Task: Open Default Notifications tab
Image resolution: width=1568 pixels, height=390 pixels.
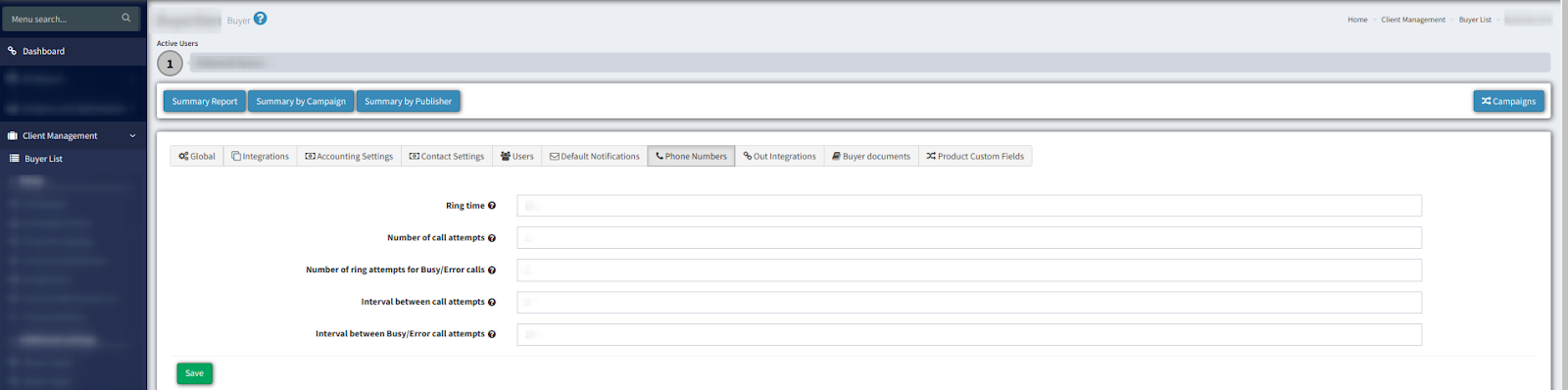Action: pos(594,156)
